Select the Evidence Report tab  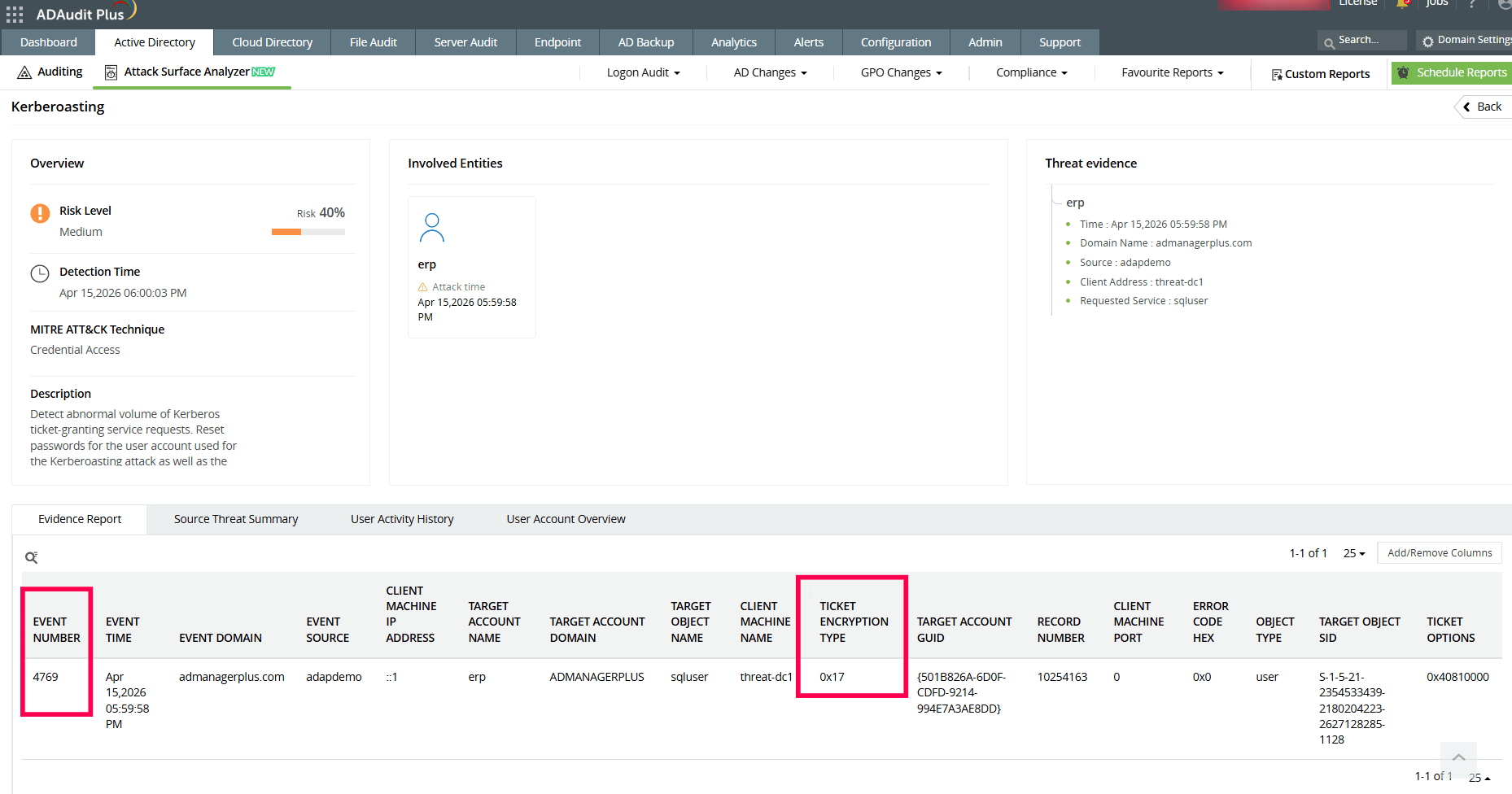tap(80, 519)
